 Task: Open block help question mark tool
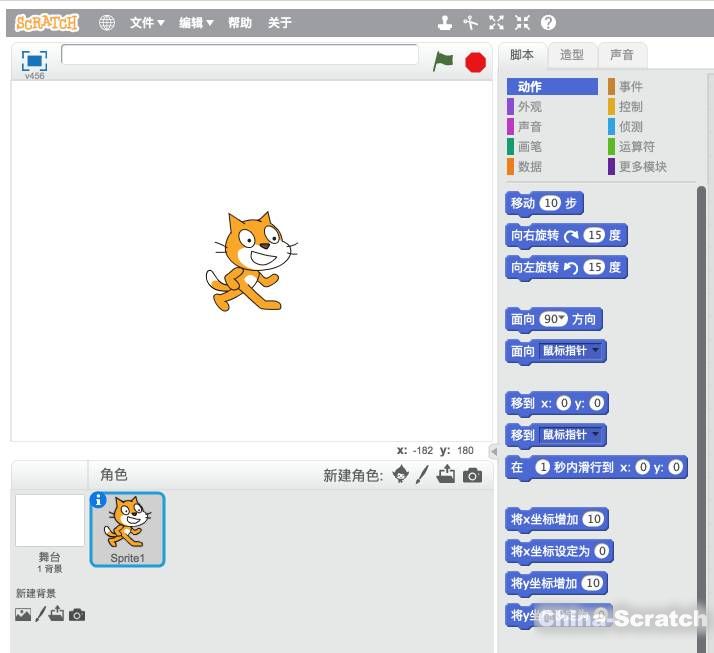pyautogui.click(x=548, y=23)
